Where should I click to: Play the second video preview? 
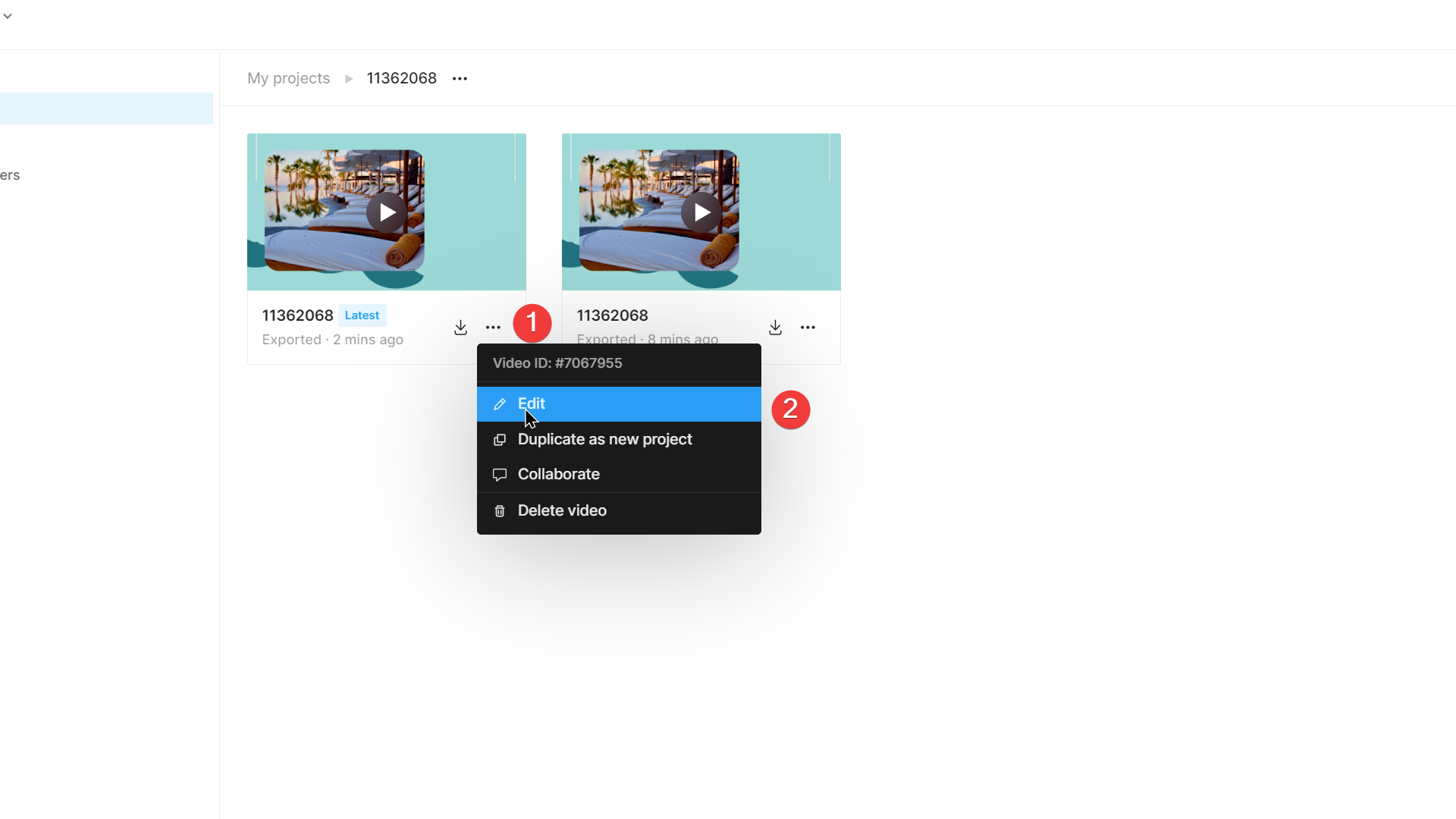tap(701, 212)
